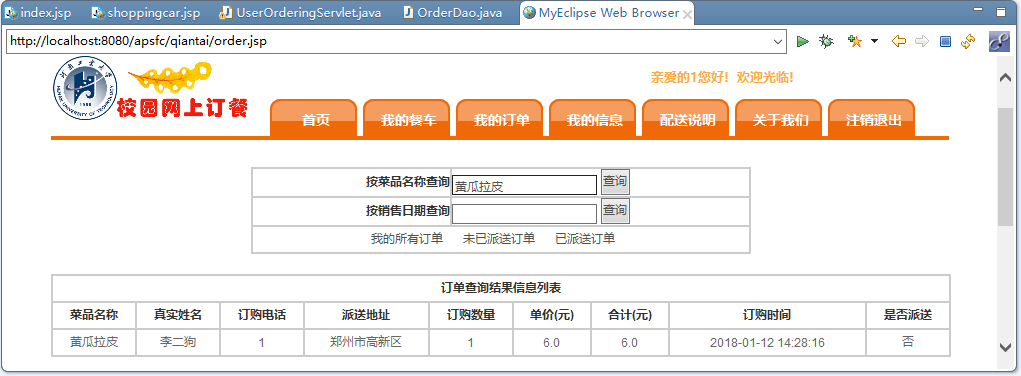This screenshot has width=1021, height=376.
Task: Click the 黄瓜拉皮 cell in results table
Action: pyautogui.click(x=94, y=341)
